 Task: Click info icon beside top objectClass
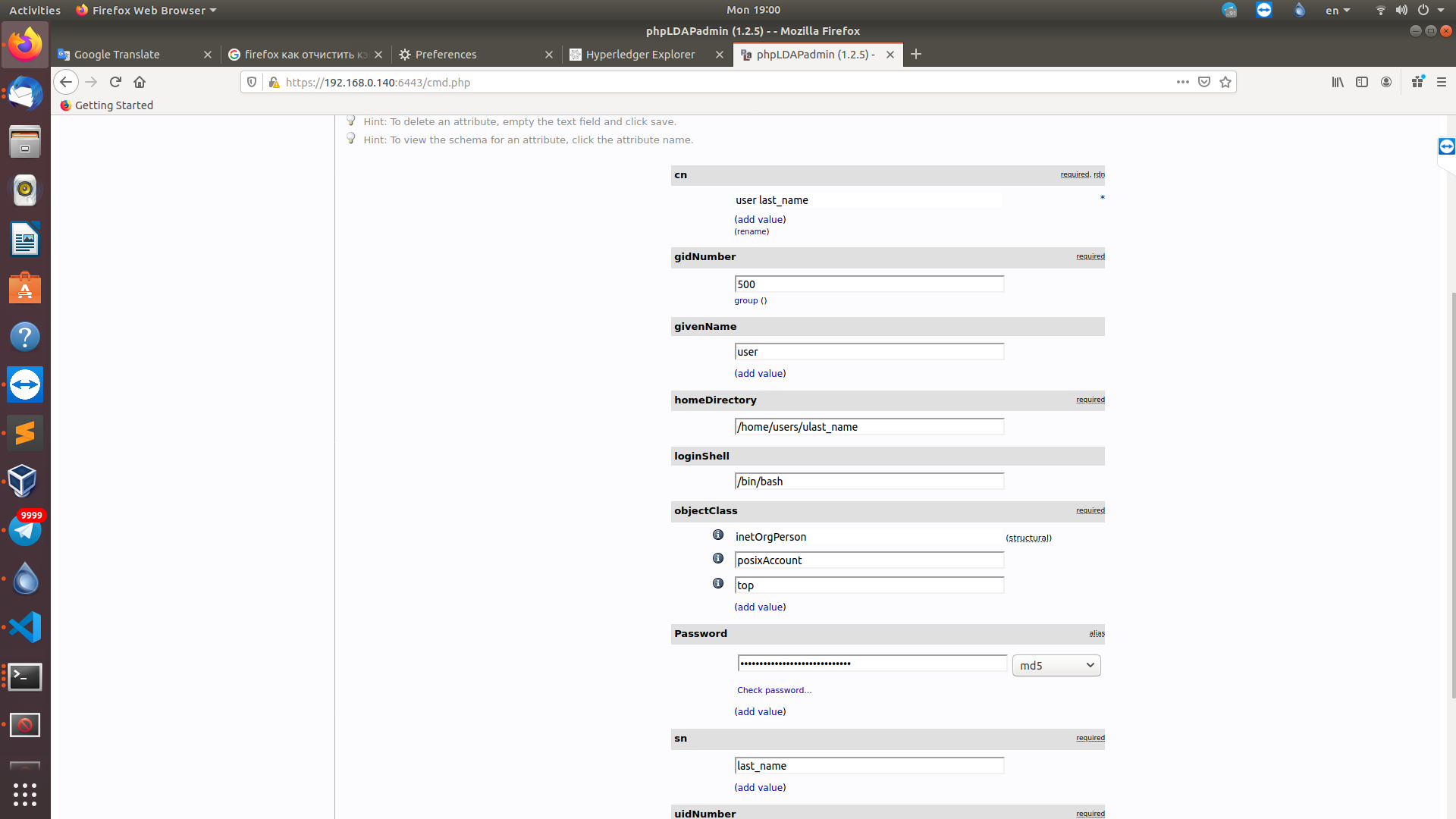pyautogui.click(x=717, y=584)
